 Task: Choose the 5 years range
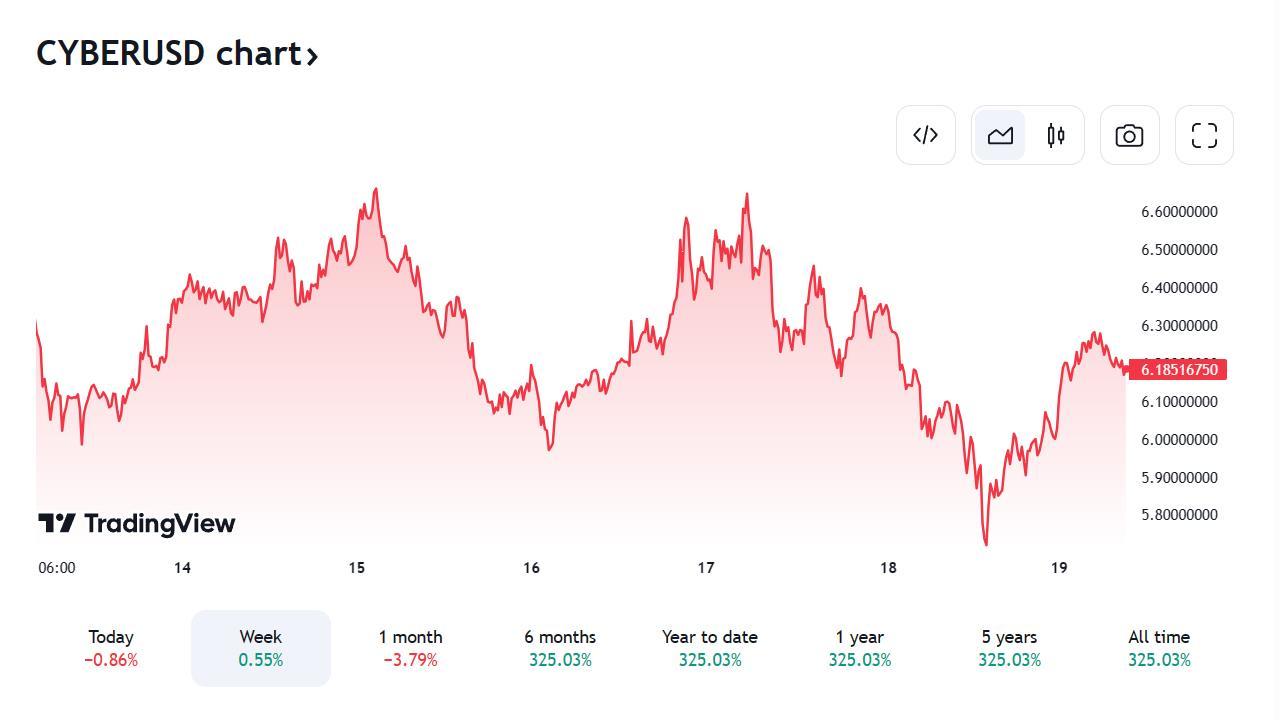click(x=1009, y=648)
